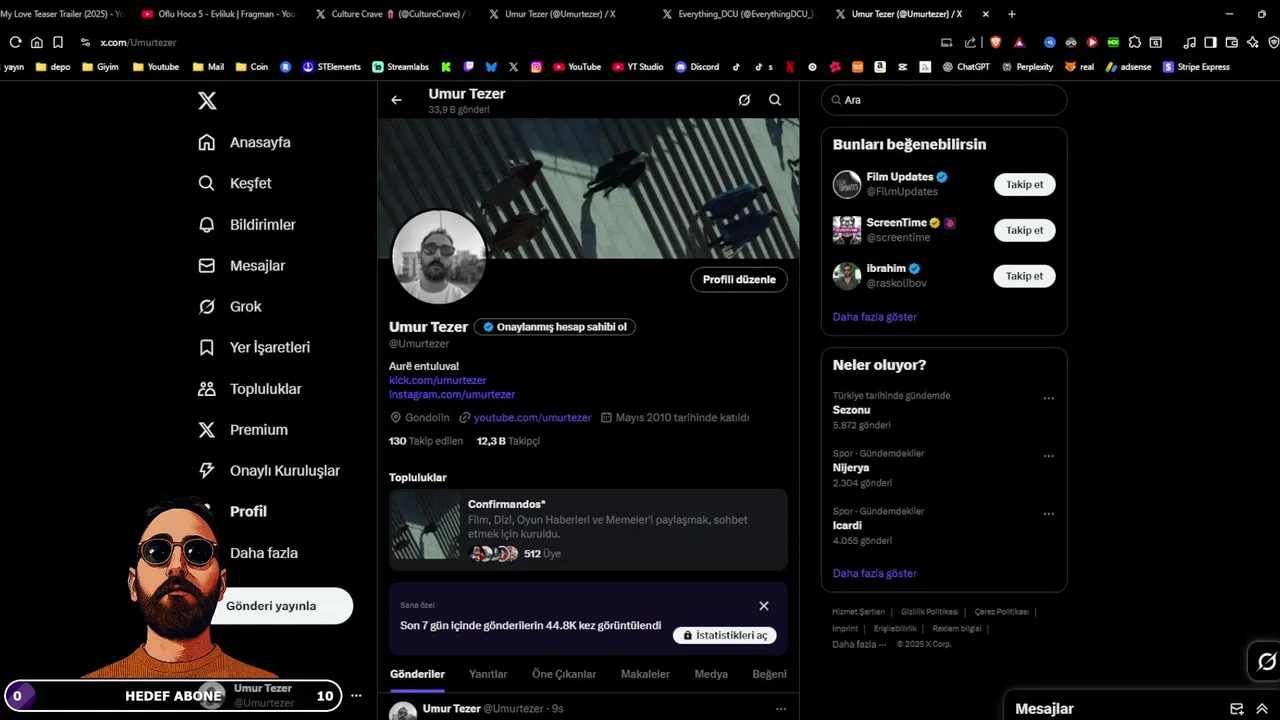Open the round profile avatar photo
This screenshot has width=1280, height=720.
438,257
